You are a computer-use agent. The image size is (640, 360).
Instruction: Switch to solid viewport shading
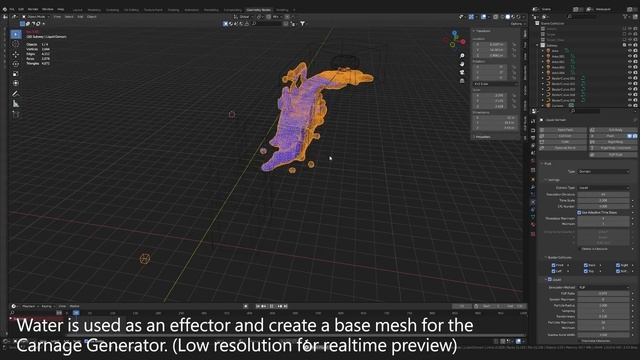pos(508,17)
